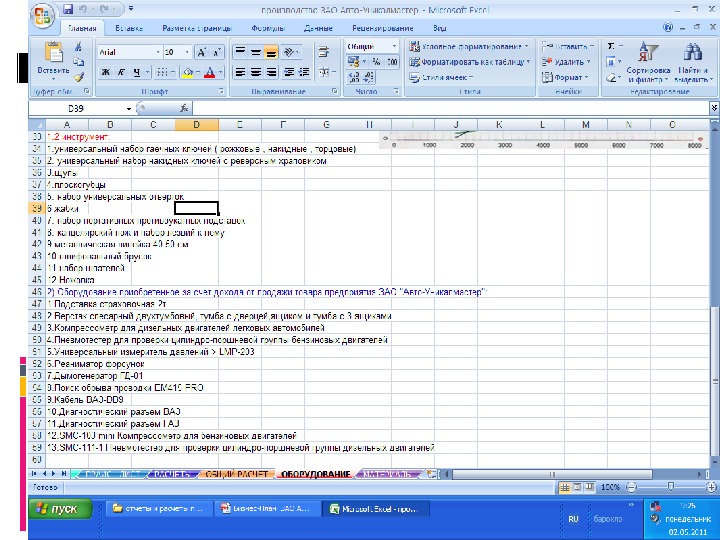The image size is (720, 540).
Task: Align text right in cell
Action: point(271,72)
